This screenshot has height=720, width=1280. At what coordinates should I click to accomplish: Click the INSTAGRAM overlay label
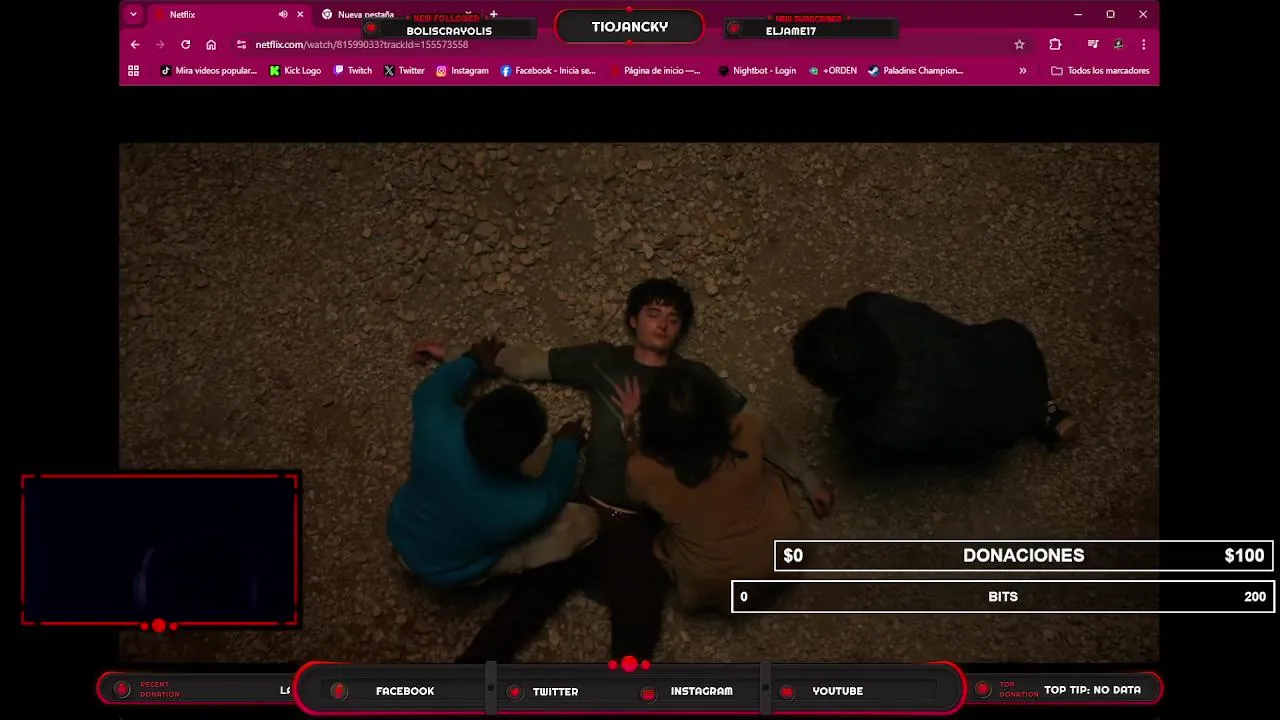pyautogui.click(x=701, y=691)
